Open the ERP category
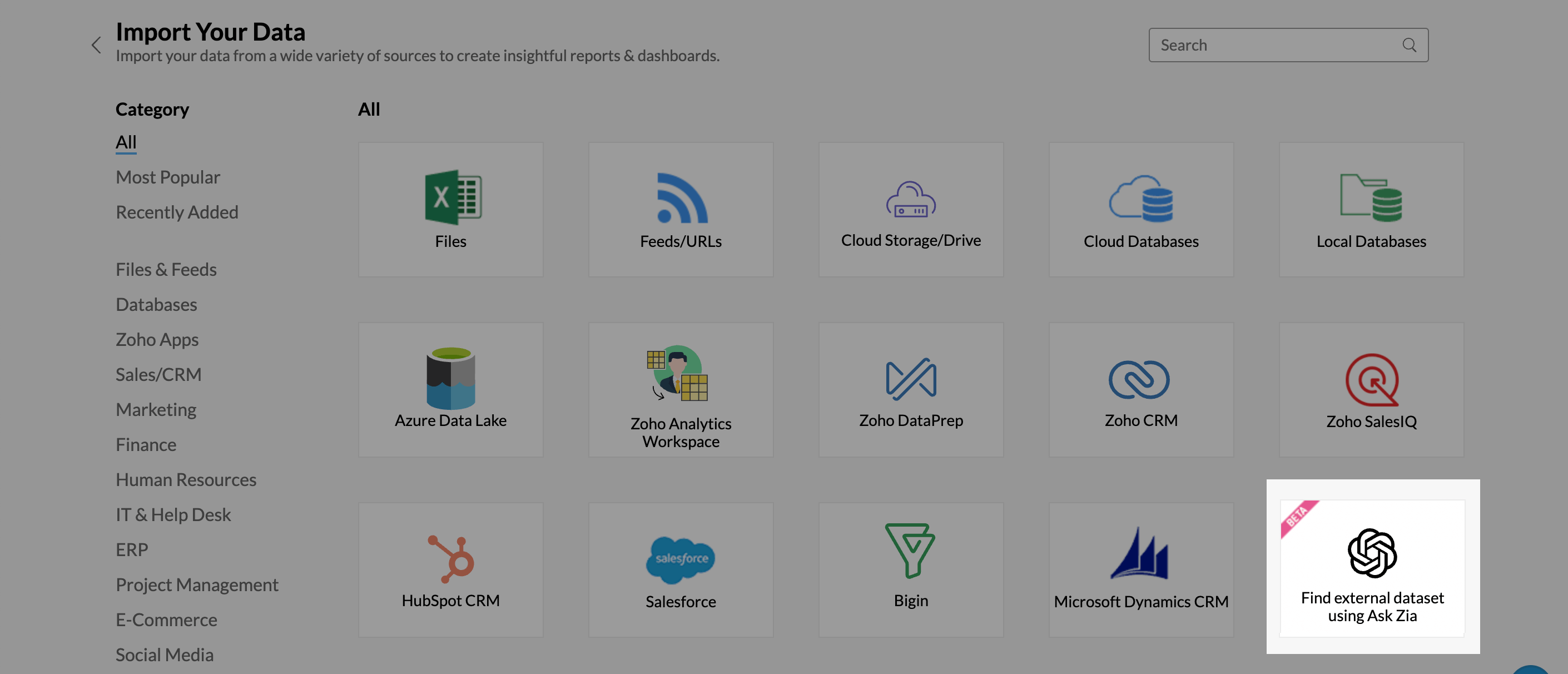This screenshot has height=674, width=1568. tap(132, 550)
